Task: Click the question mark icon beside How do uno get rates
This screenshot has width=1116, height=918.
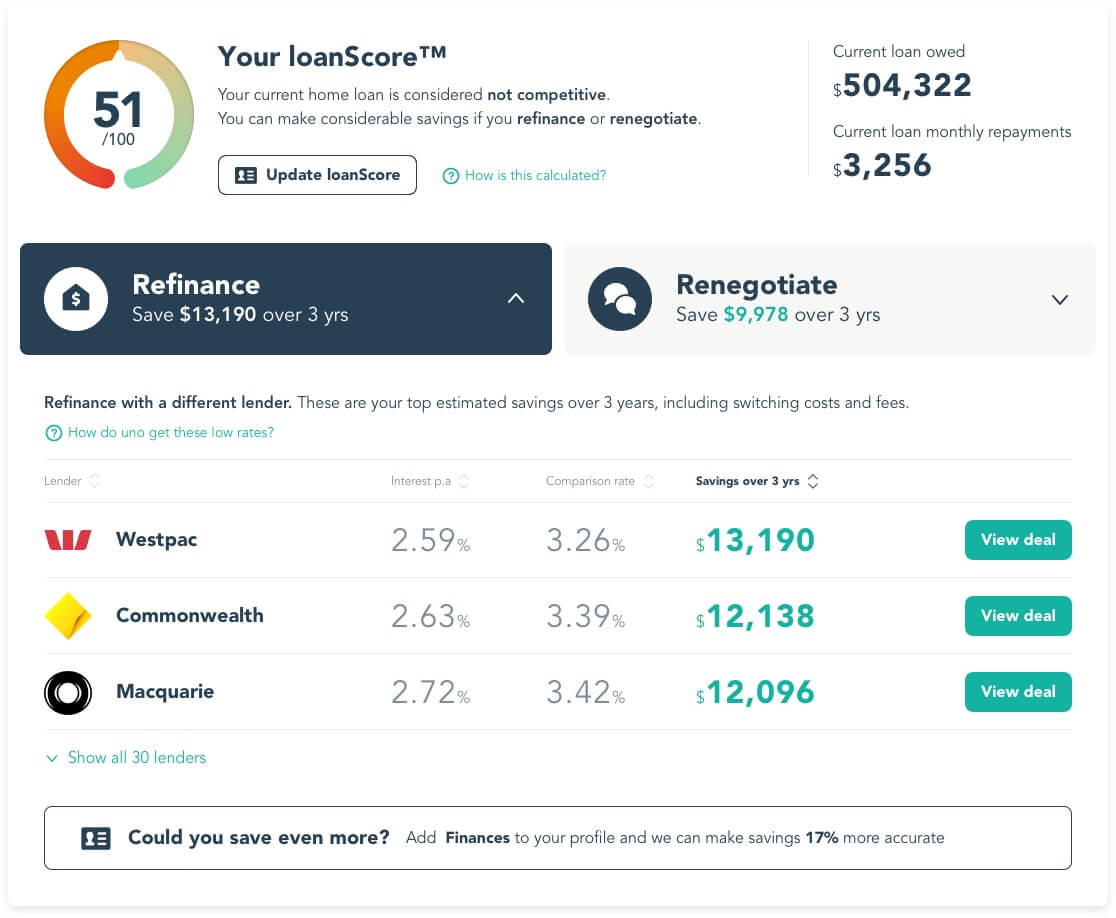Action: click(x=53, y=433)
